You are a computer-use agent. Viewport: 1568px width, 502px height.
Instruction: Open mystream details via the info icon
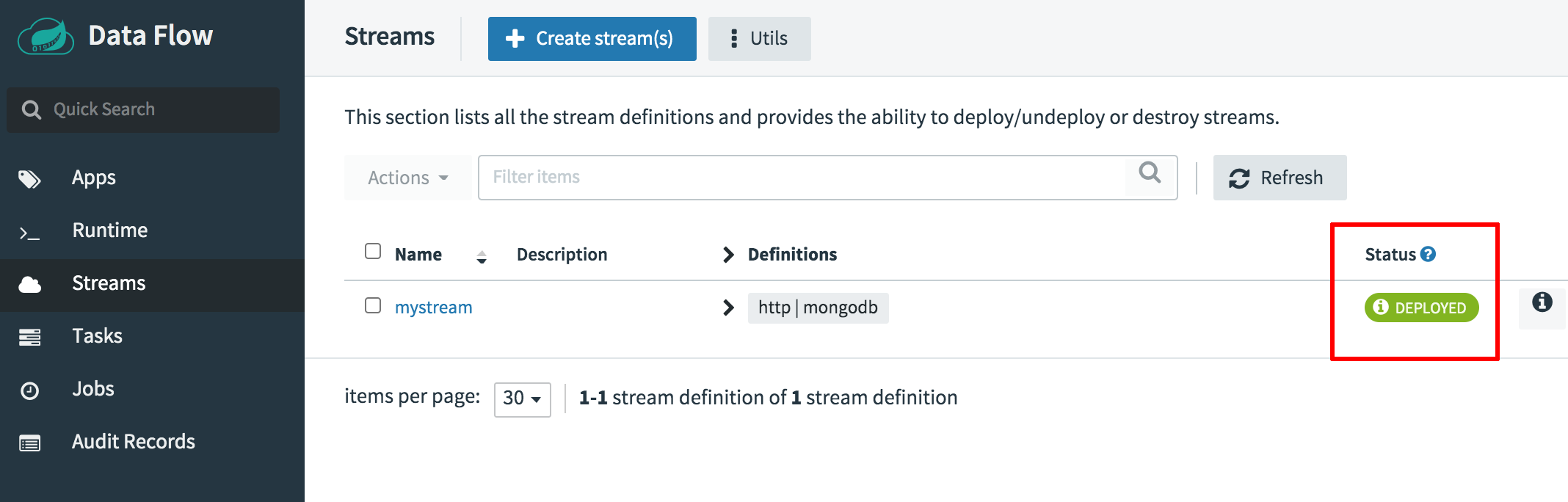pyautogui.click(x=1542, y=302)
